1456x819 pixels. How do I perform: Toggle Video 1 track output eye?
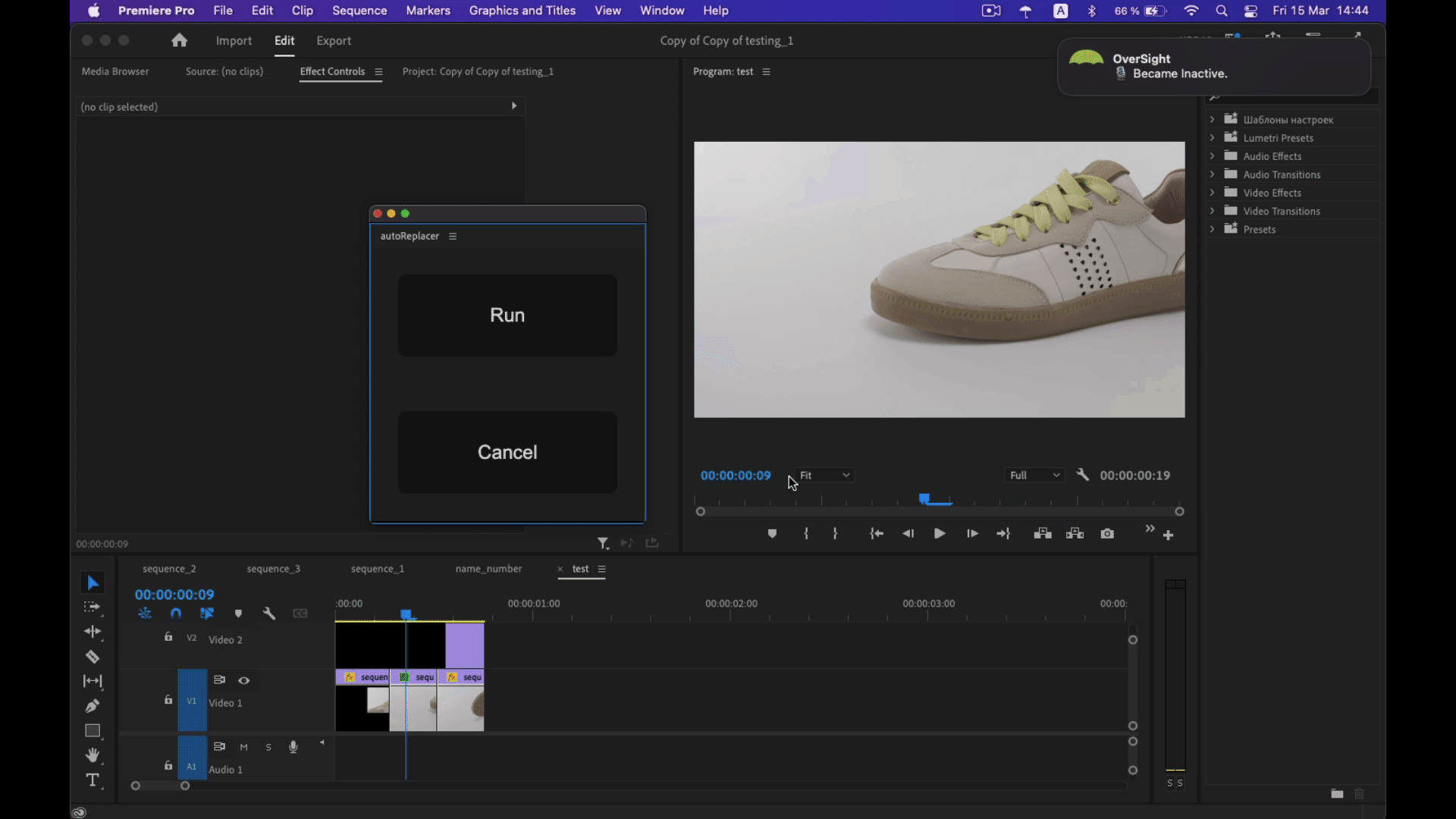[x=244, y=680]
